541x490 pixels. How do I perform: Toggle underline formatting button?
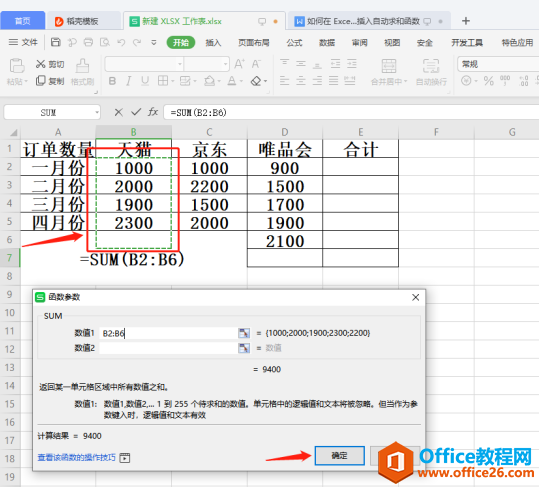(145, 81)
